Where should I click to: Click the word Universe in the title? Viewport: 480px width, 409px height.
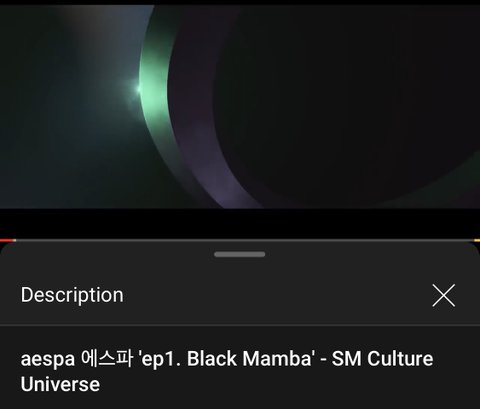click(60, 384)
